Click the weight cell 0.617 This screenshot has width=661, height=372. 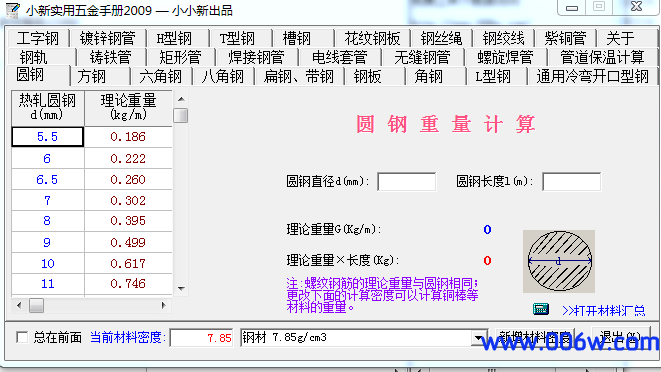(128, 264)
